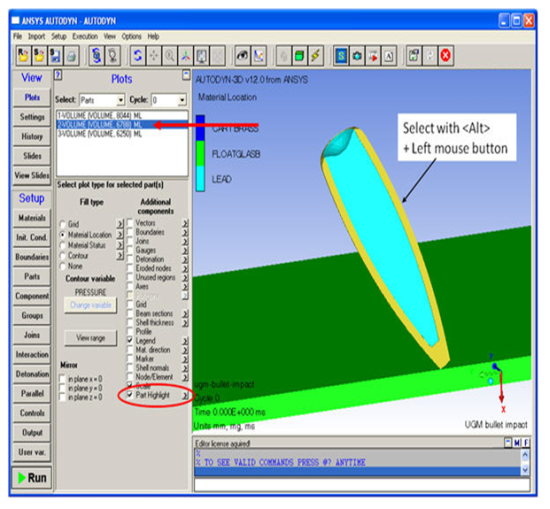Click the red circle X stop icon
Image resolution: width=550 pixels, height=509 pixels.
[445, 55]
